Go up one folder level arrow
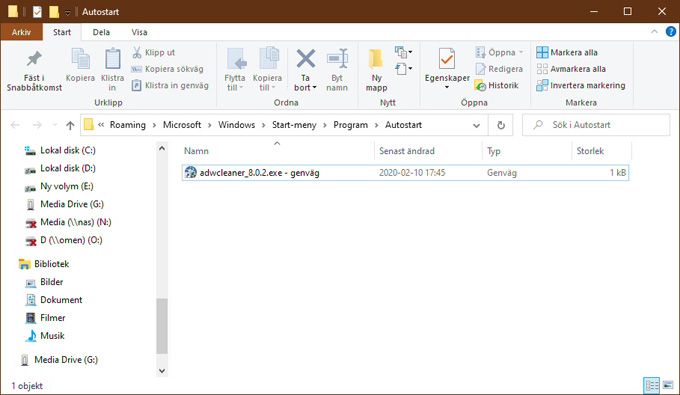The height and width of the screenshot is (395, 680). tap(70, 125)
